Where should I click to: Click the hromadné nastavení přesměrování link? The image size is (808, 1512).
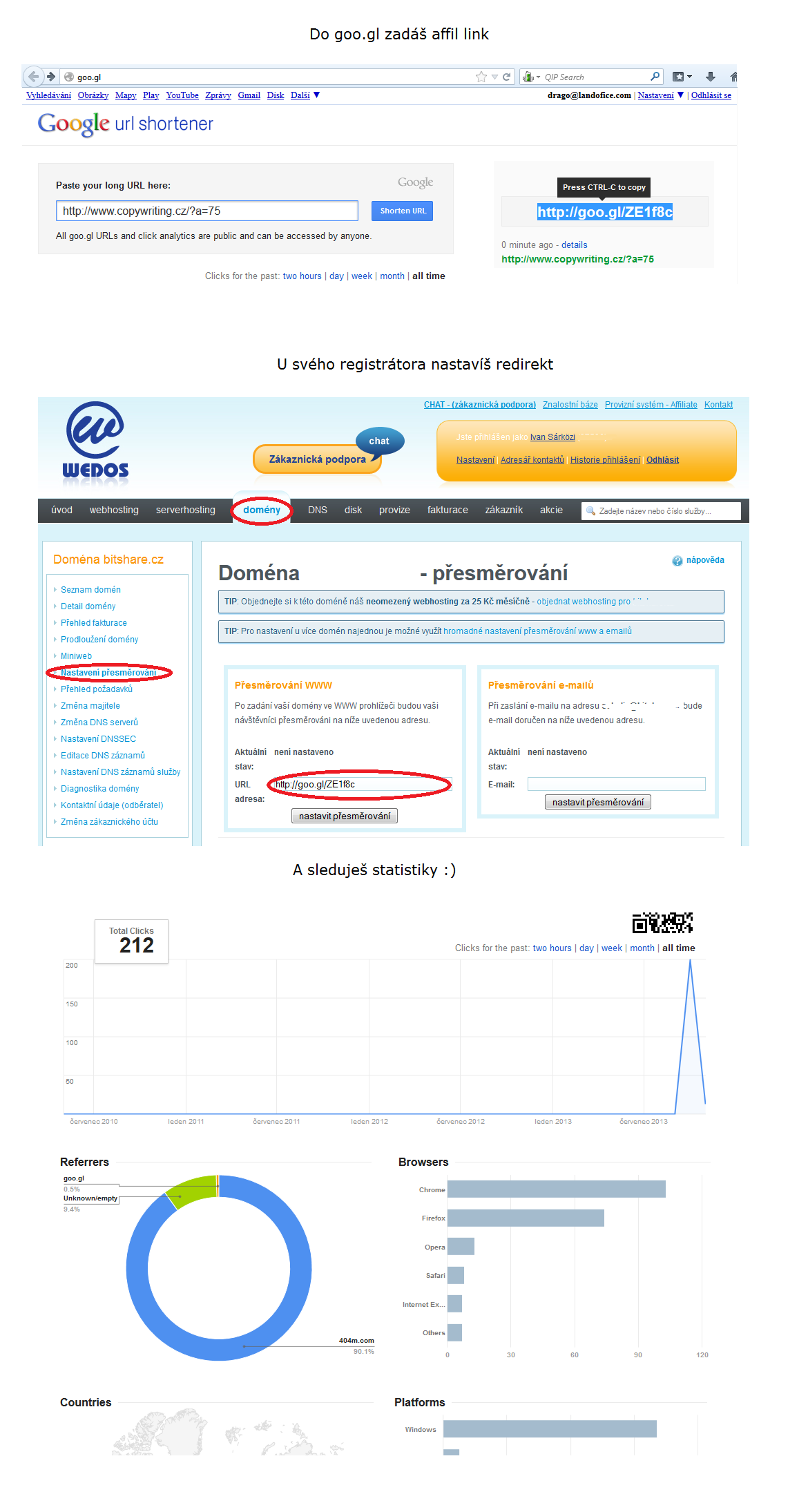(537, 631)
